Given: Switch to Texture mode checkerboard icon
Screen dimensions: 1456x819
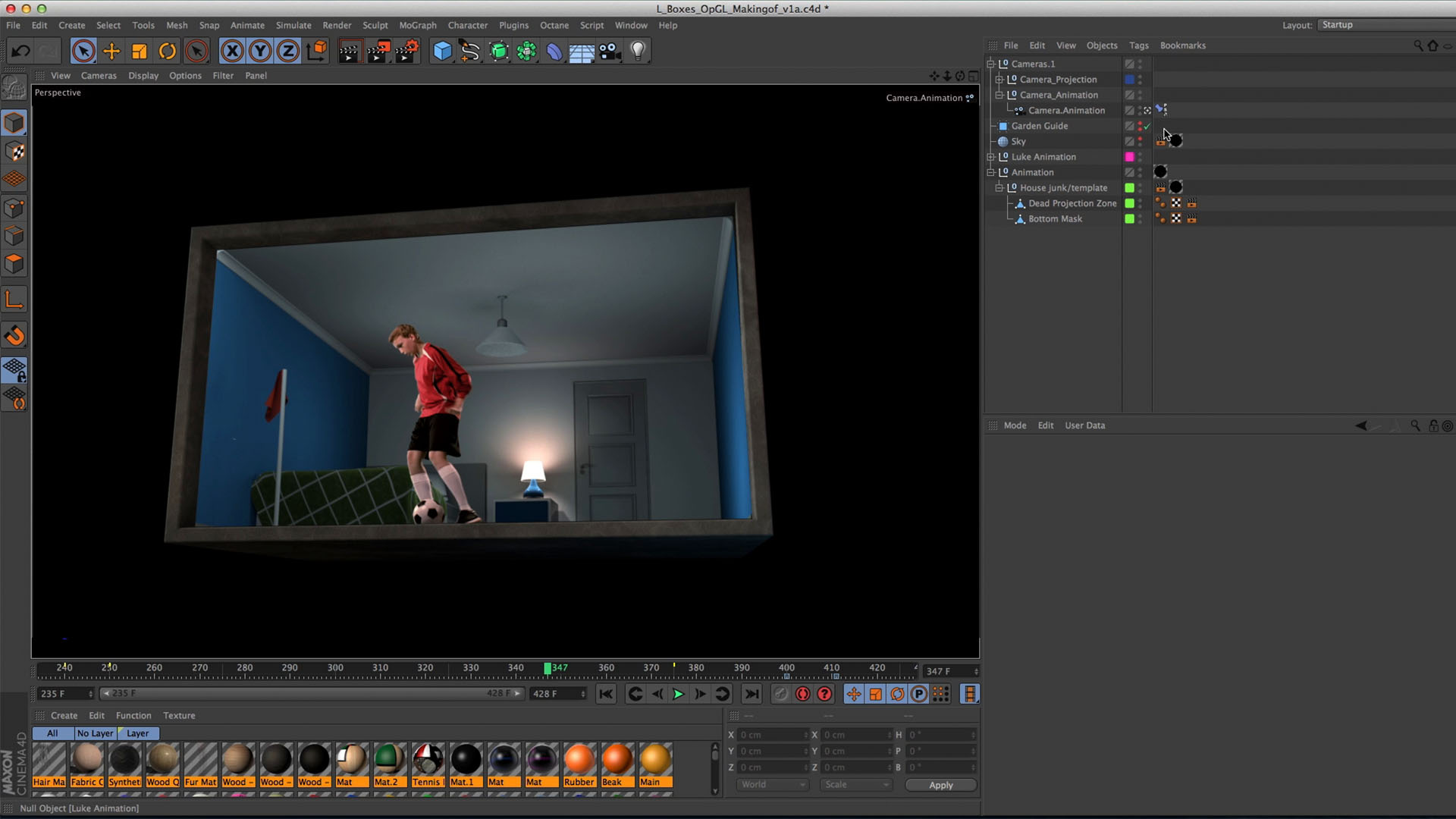Looking at the screenshot, I should (14, 152).
